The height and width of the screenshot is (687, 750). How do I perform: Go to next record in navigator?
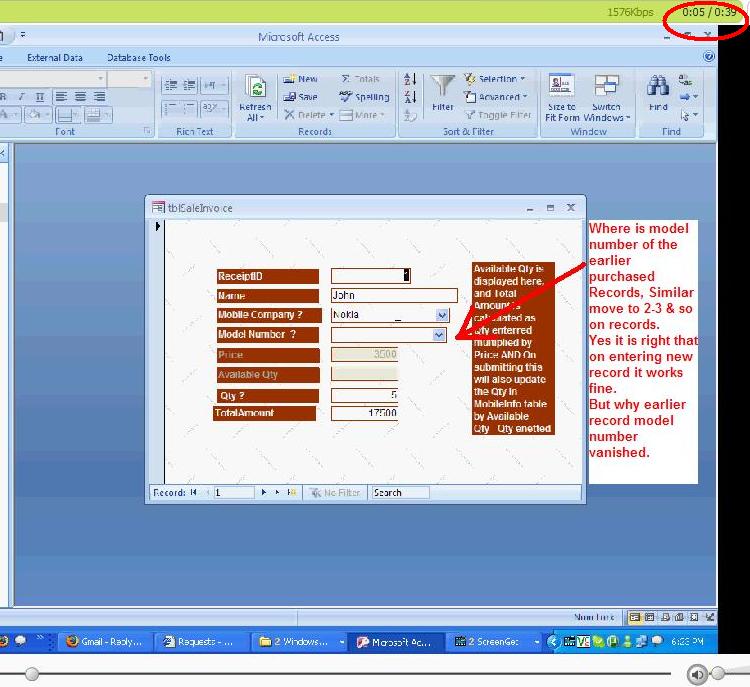[x=264, y=492]
